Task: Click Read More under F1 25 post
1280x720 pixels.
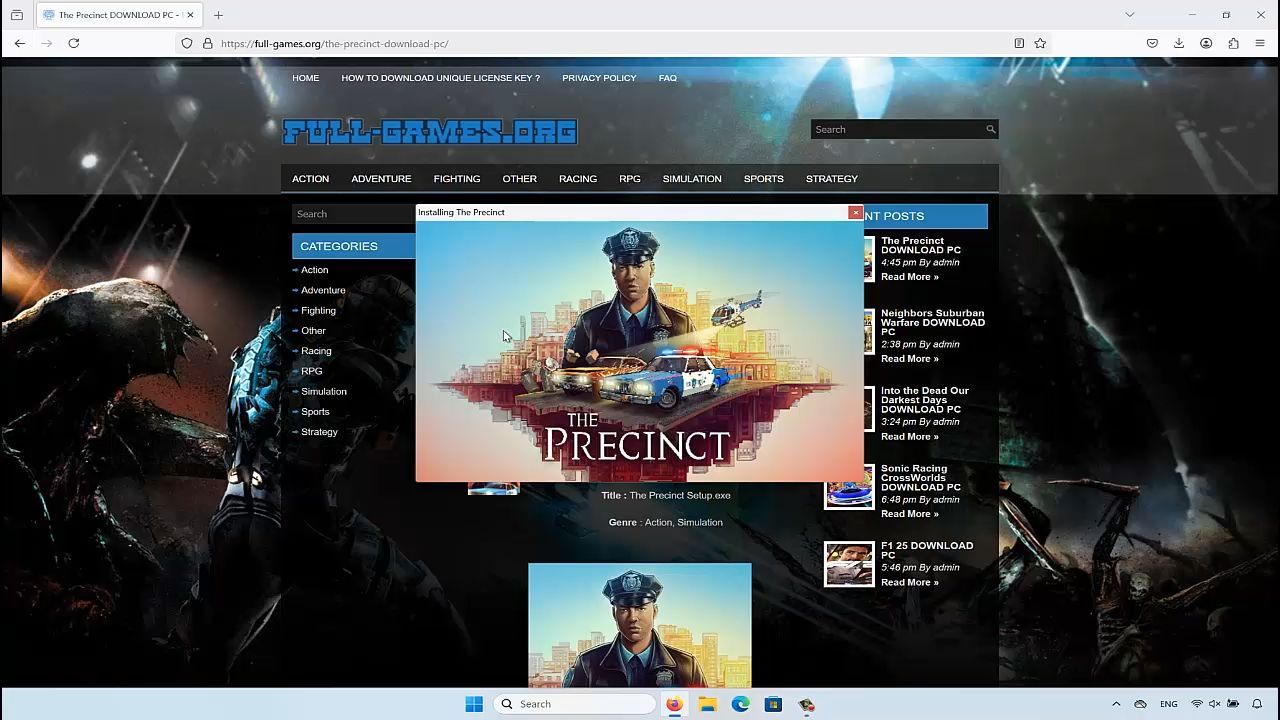Action: point(910,582)
